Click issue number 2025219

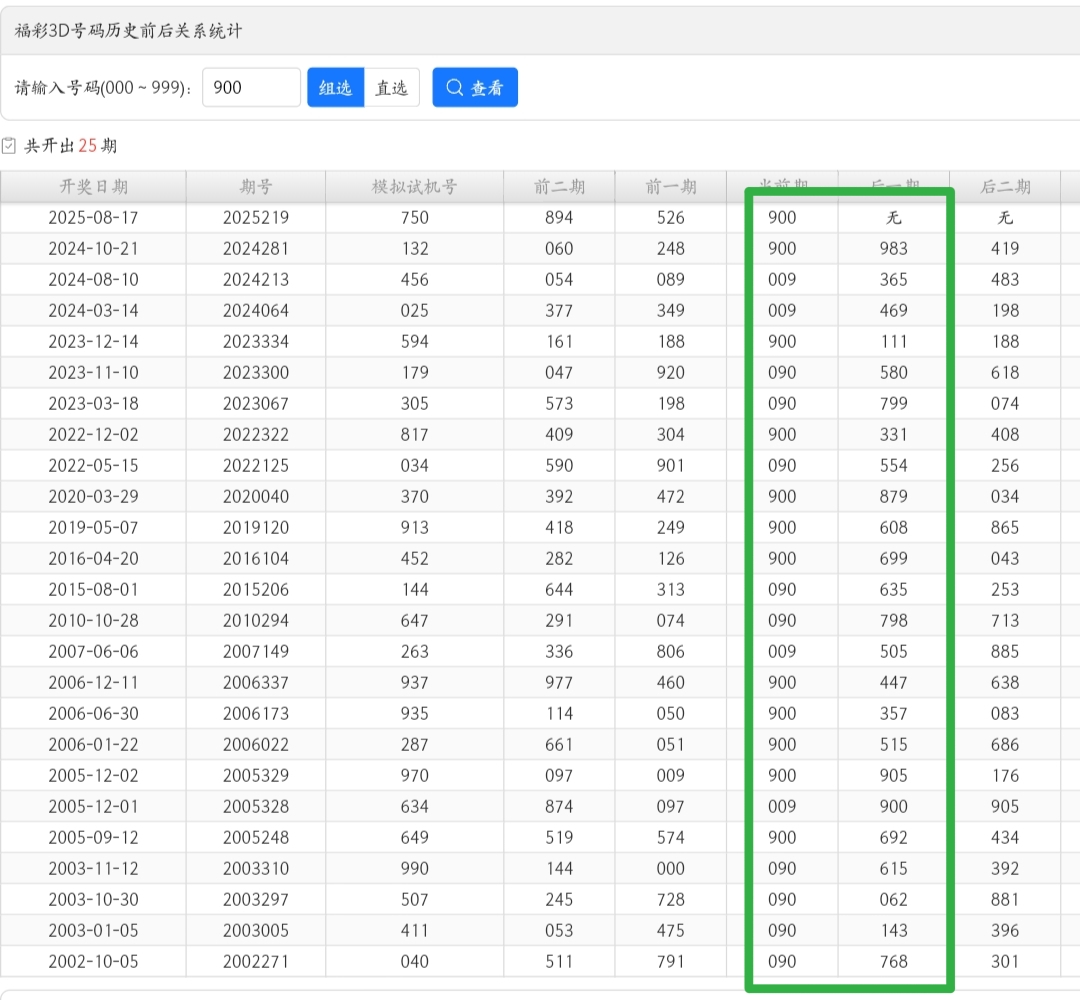[256, 218]
